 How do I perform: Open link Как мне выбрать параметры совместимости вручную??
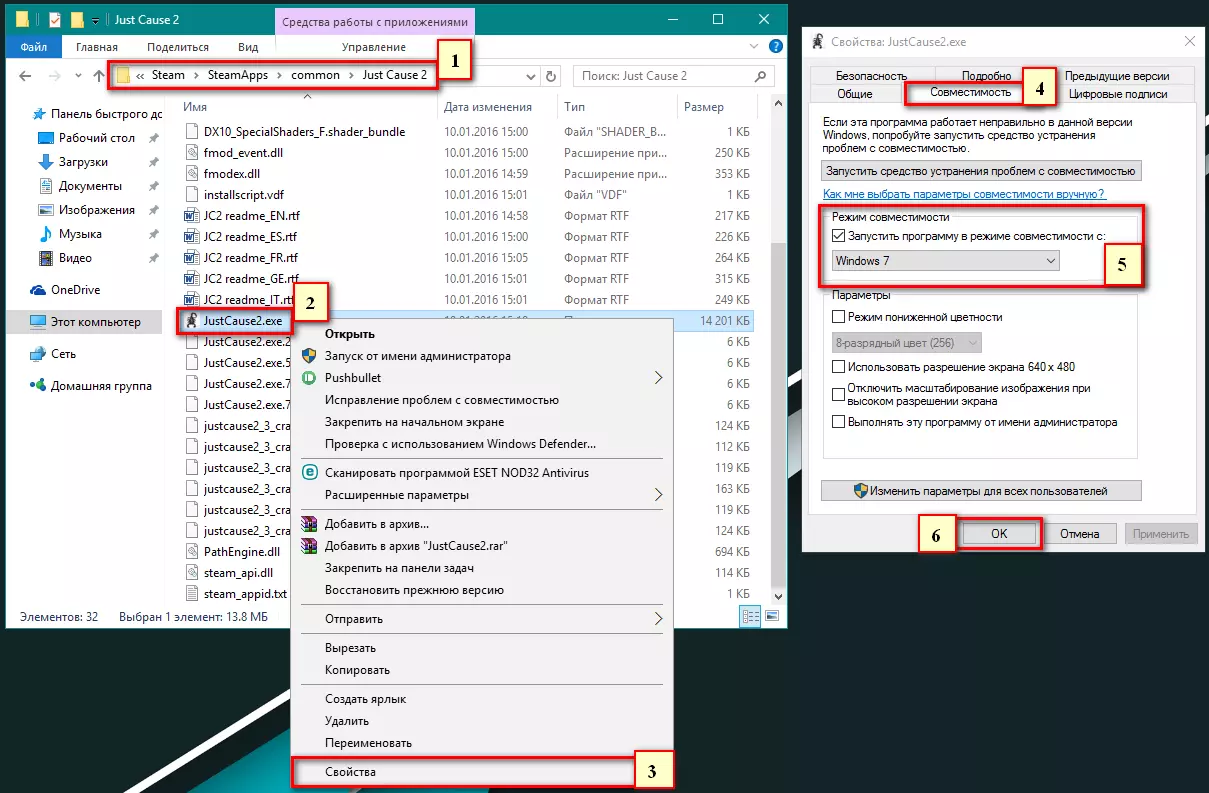tap(964, 194)
